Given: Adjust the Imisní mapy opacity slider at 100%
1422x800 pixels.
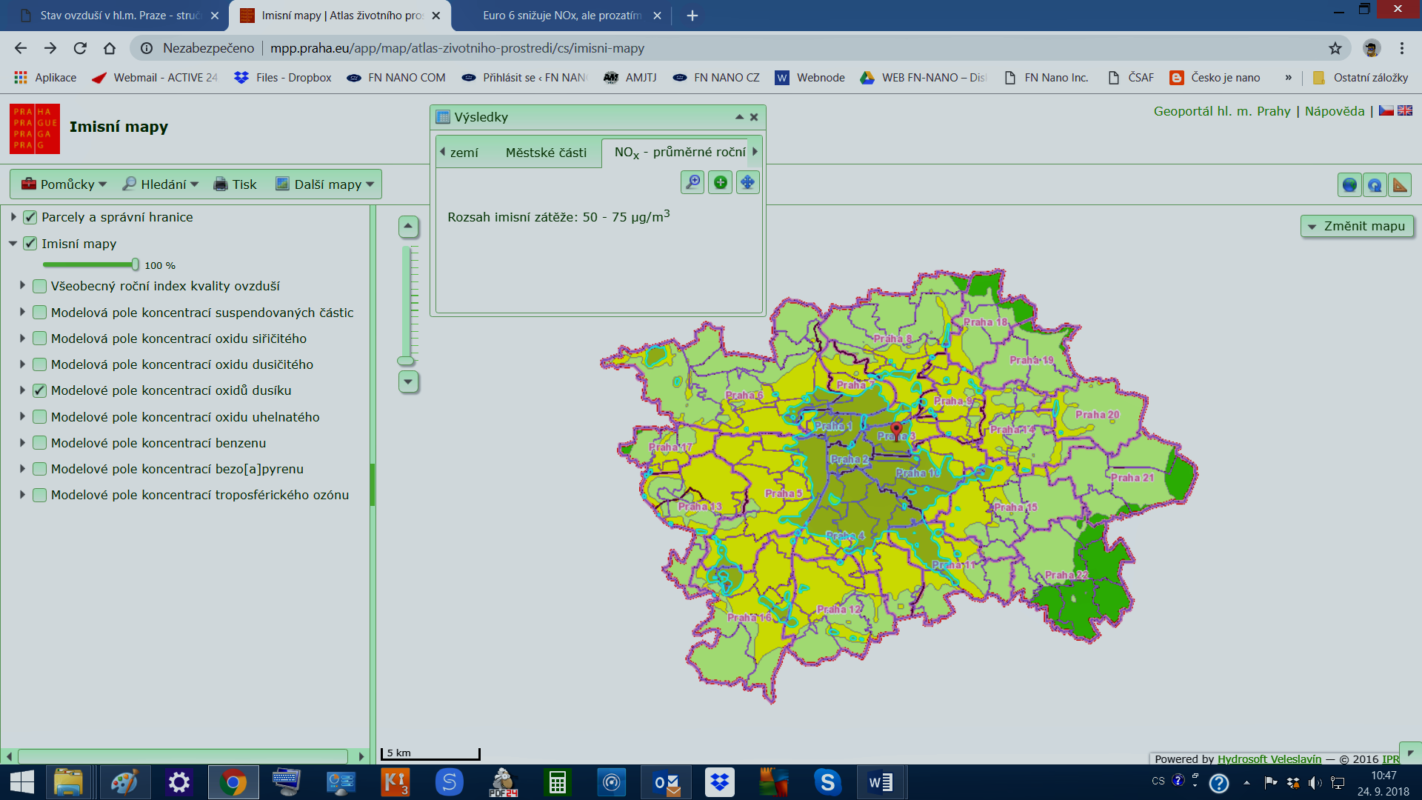Looking at the screenshot, I should click(x=135, y=265).
